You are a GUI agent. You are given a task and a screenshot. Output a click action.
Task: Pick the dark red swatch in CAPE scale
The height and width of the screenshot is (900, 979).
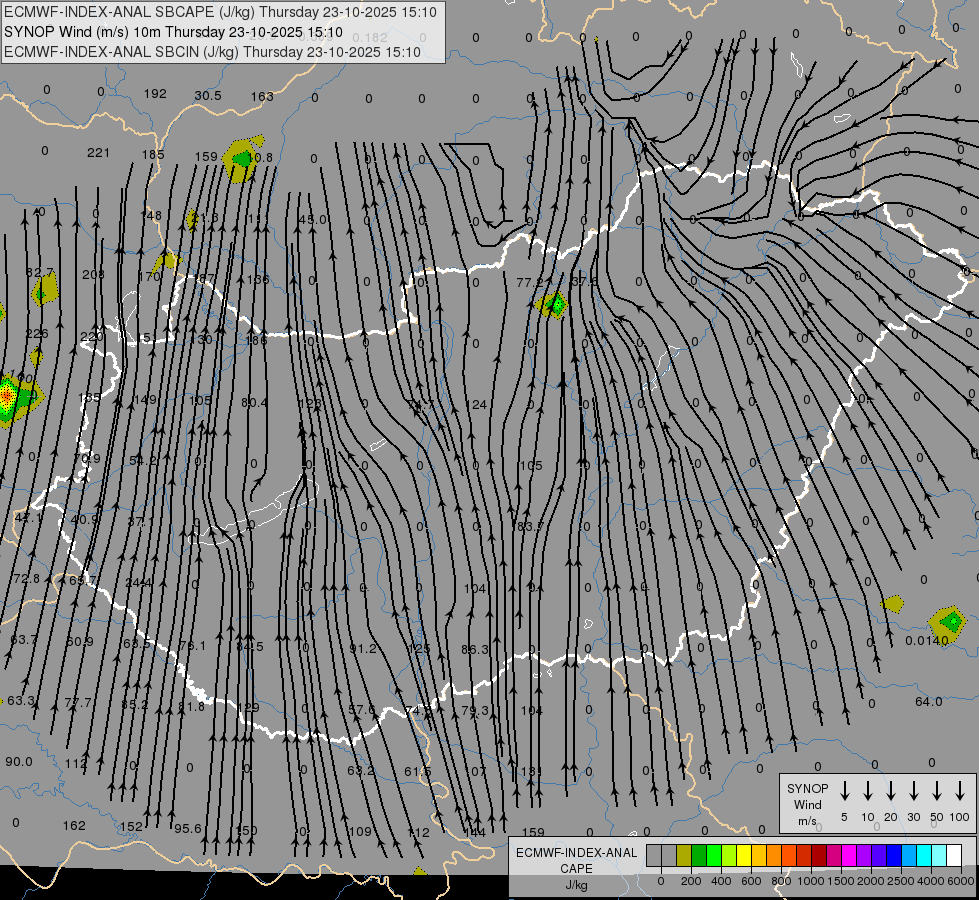point(819,856)
